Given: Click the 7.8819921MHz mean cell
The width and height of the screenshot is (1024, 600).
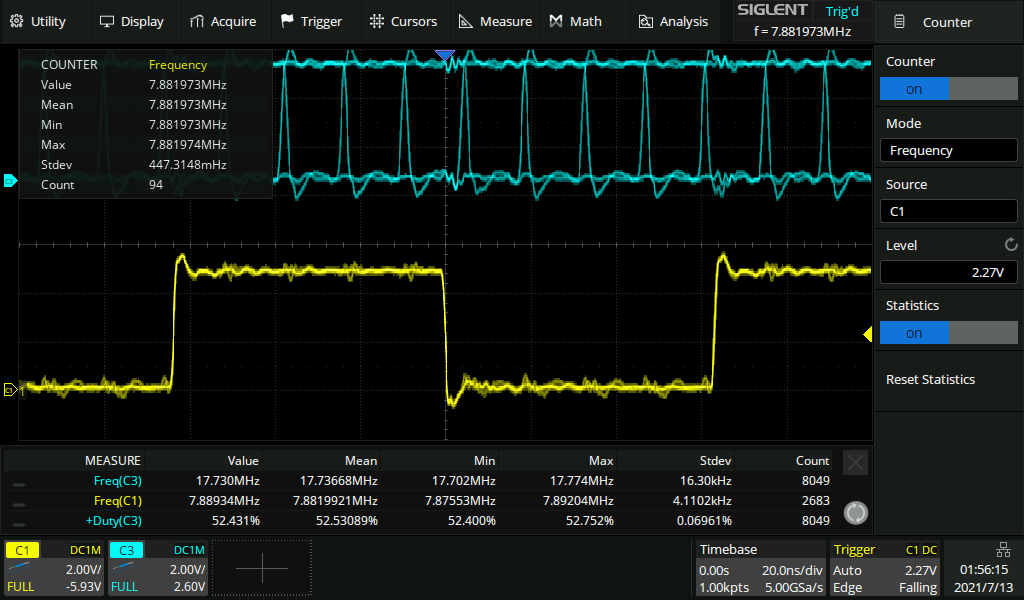Looking at the screenshot, I should [335, 501].
